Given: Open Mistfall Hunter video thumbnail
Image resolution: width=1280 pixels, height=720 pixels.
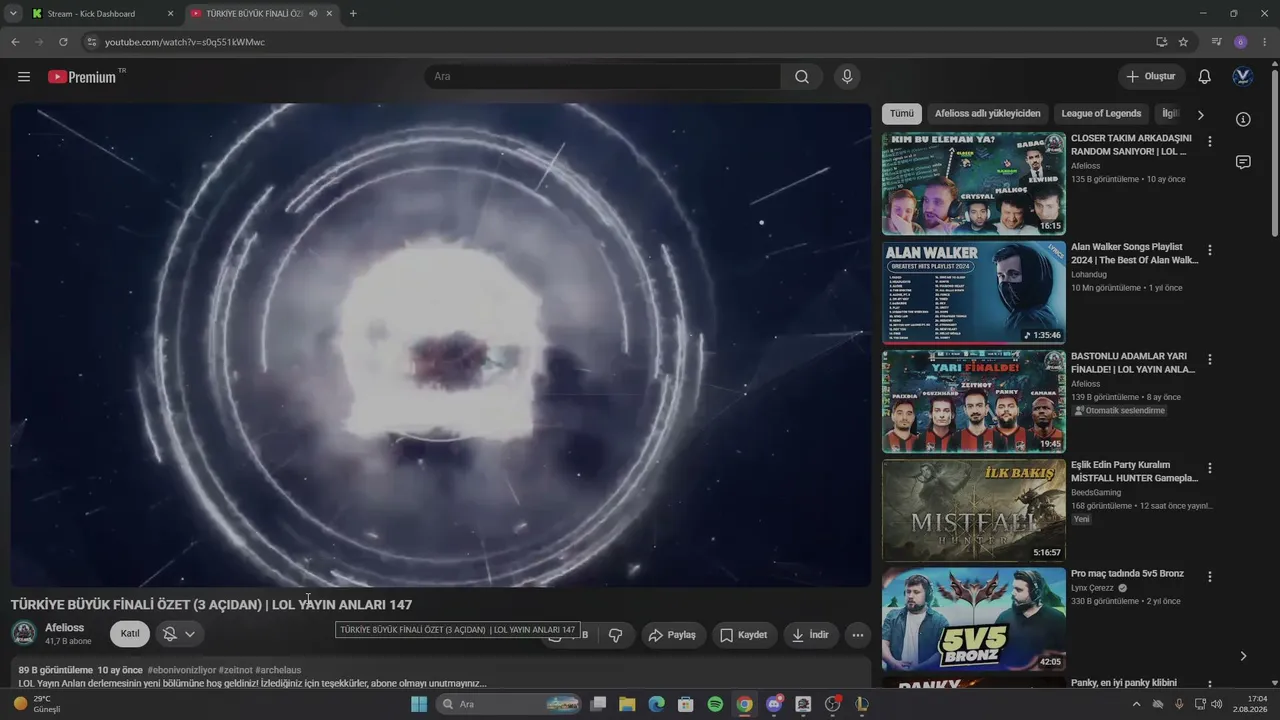Looking at the screenshot, I should (974, 510).
